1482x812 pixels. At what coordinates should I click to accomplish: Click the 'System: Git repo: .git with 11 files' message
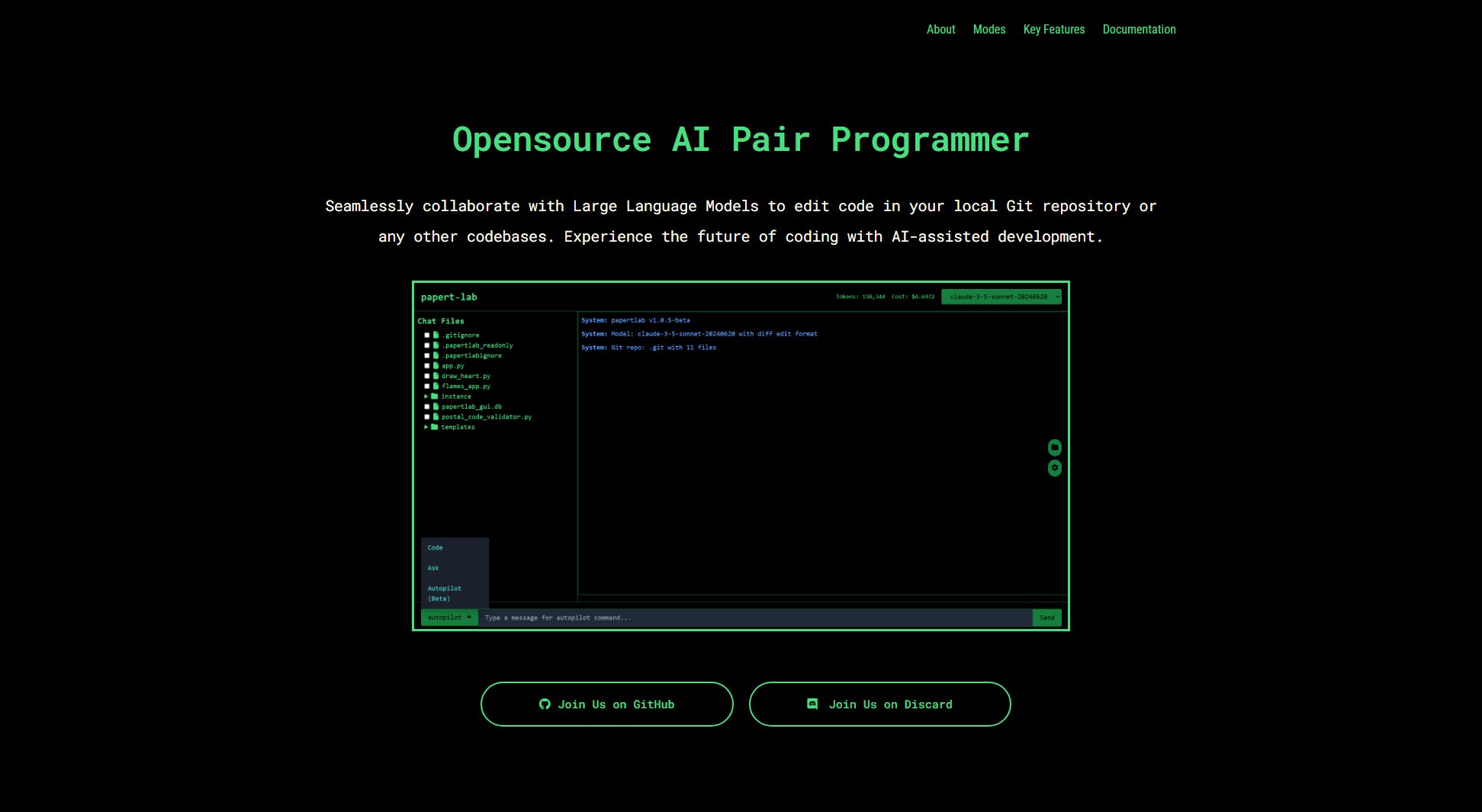(649, 348)
